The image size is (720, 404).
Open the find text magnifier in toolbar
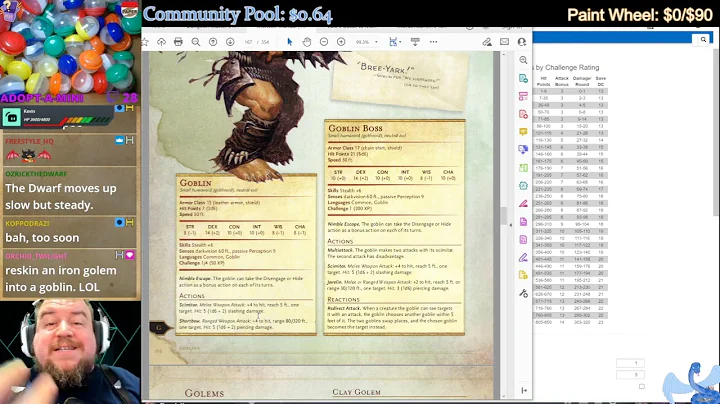[x=196, y=42]
